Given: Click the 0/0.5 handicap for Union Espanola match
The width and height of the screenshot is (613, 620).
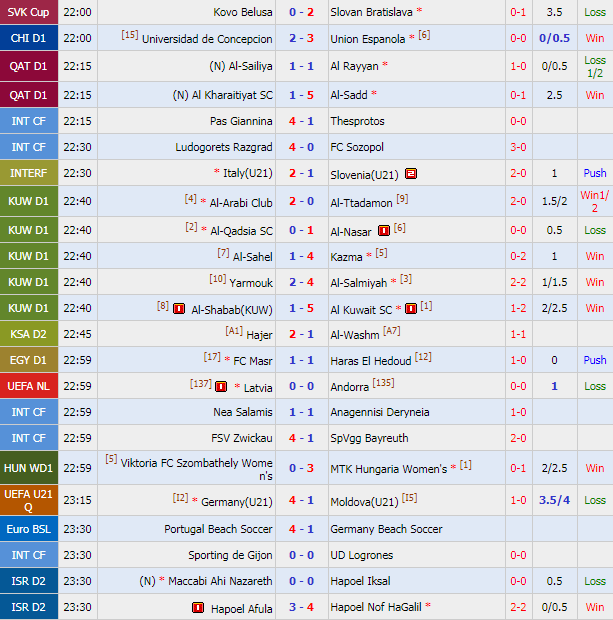Looking at the screenshot, I should tap(554, 38).
